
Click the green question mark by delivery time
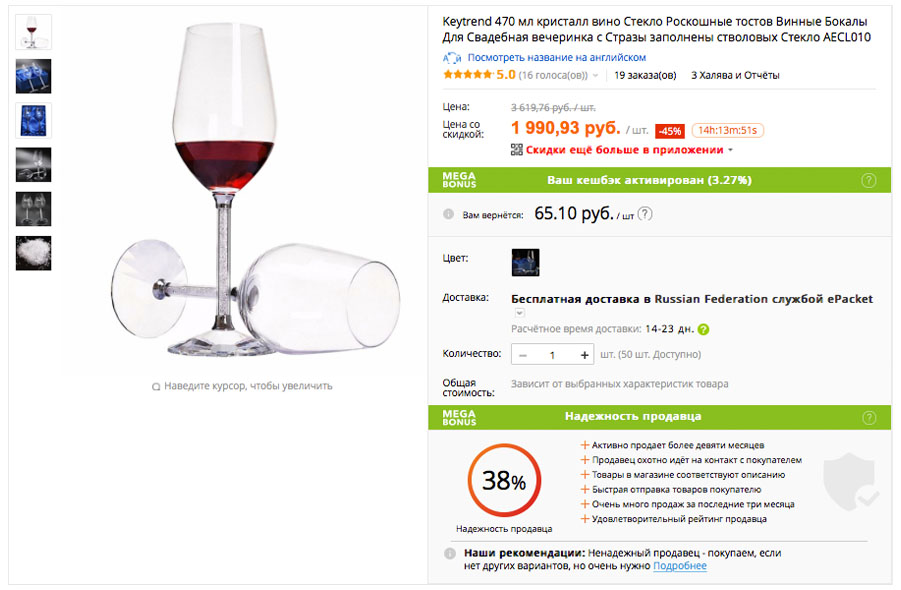704,329
